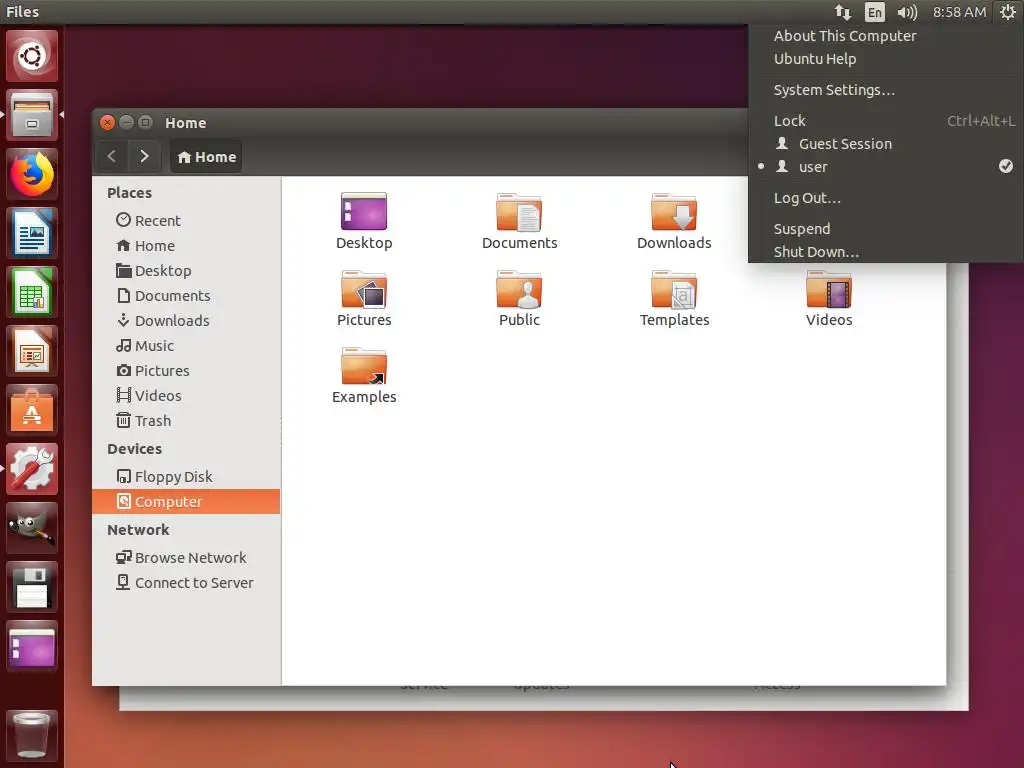The height and width of the screenshot is (768, 1024).
Task: Open Ubuntu Software Center in launcher
Action: point(32,410)
